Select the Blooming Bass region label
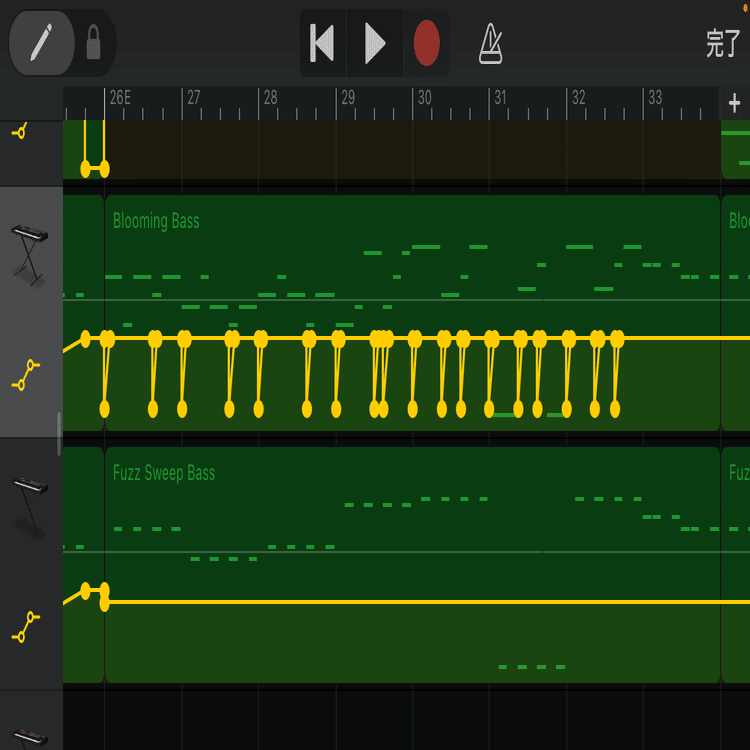750x750 pixels. tap(156, 221)
